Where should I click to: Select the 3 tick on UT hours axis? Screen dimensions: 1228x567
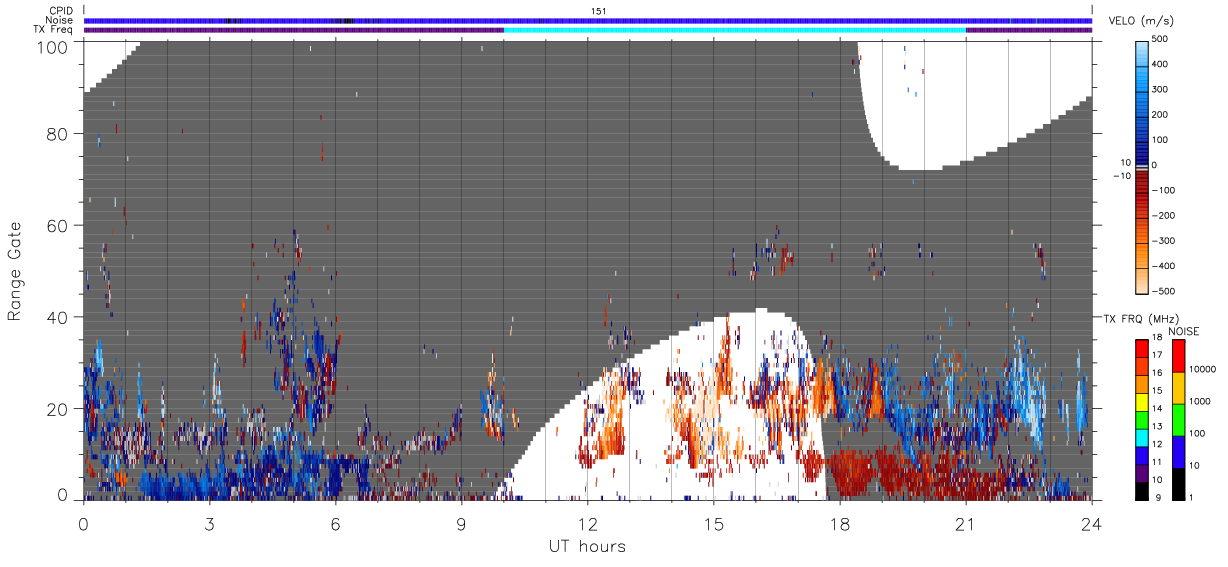[209, 523]
